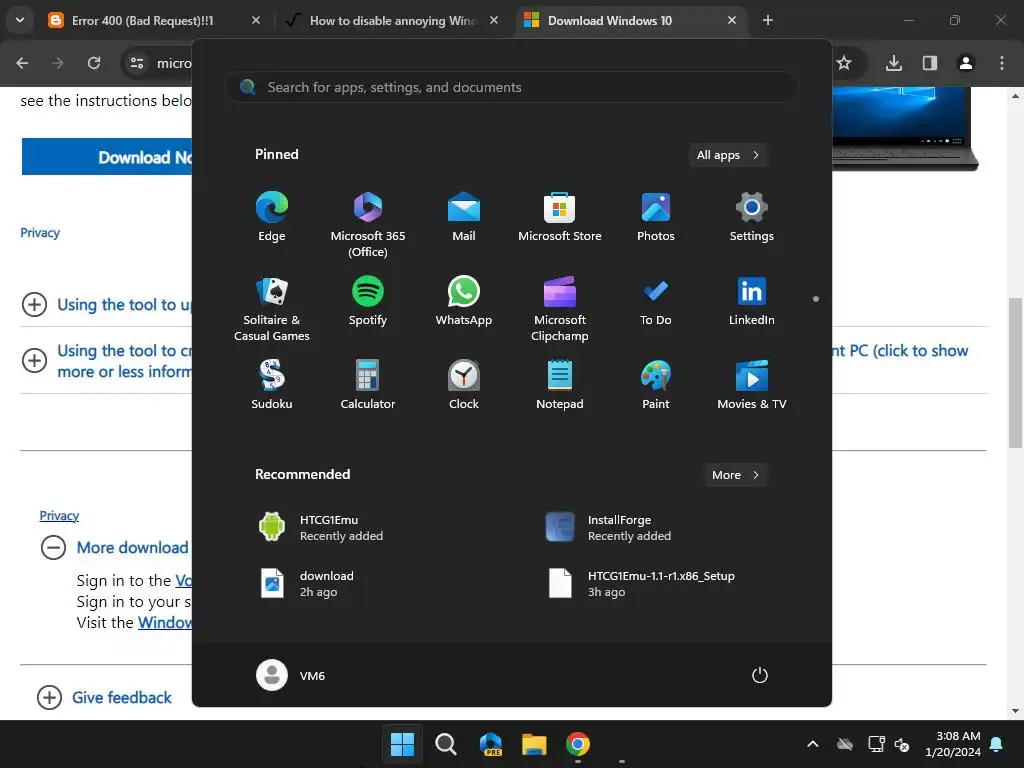
Task: Launch Notepad
Action: [x=560, y=385]
